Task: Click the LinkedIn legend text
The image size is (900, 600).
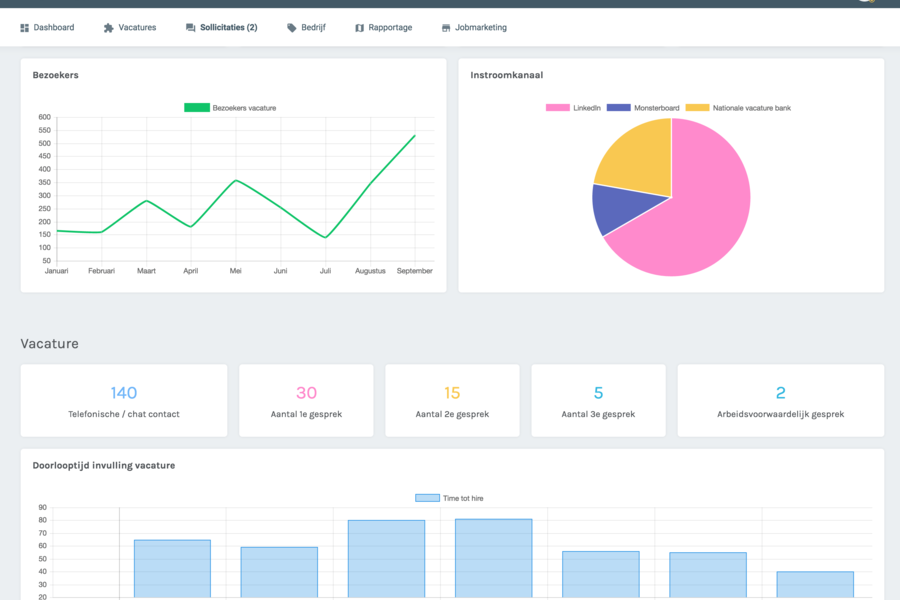Action: coord(587,108)
